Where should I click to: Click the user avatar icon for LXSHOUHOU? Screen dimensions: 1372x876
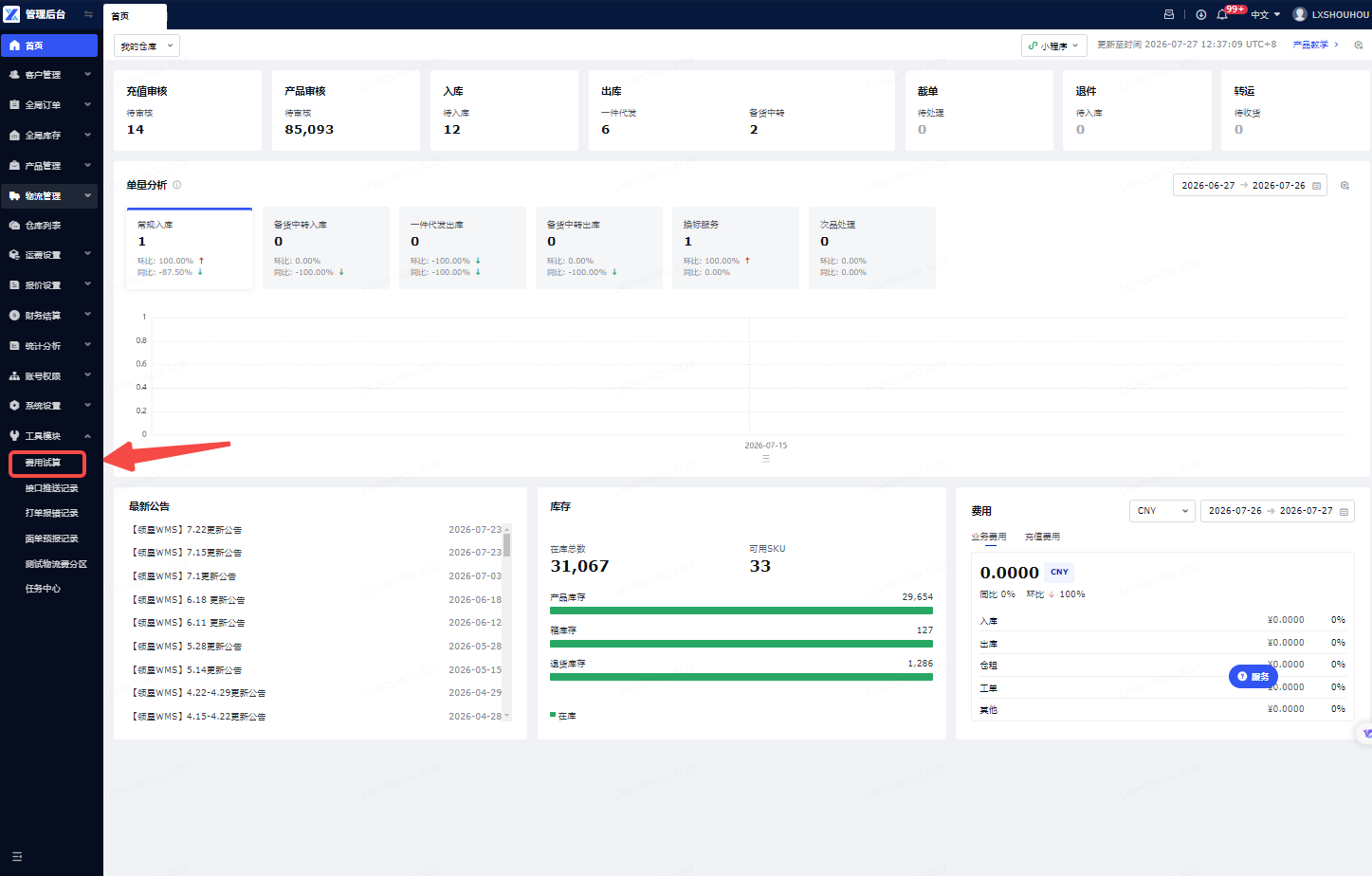click(1300, 14)
